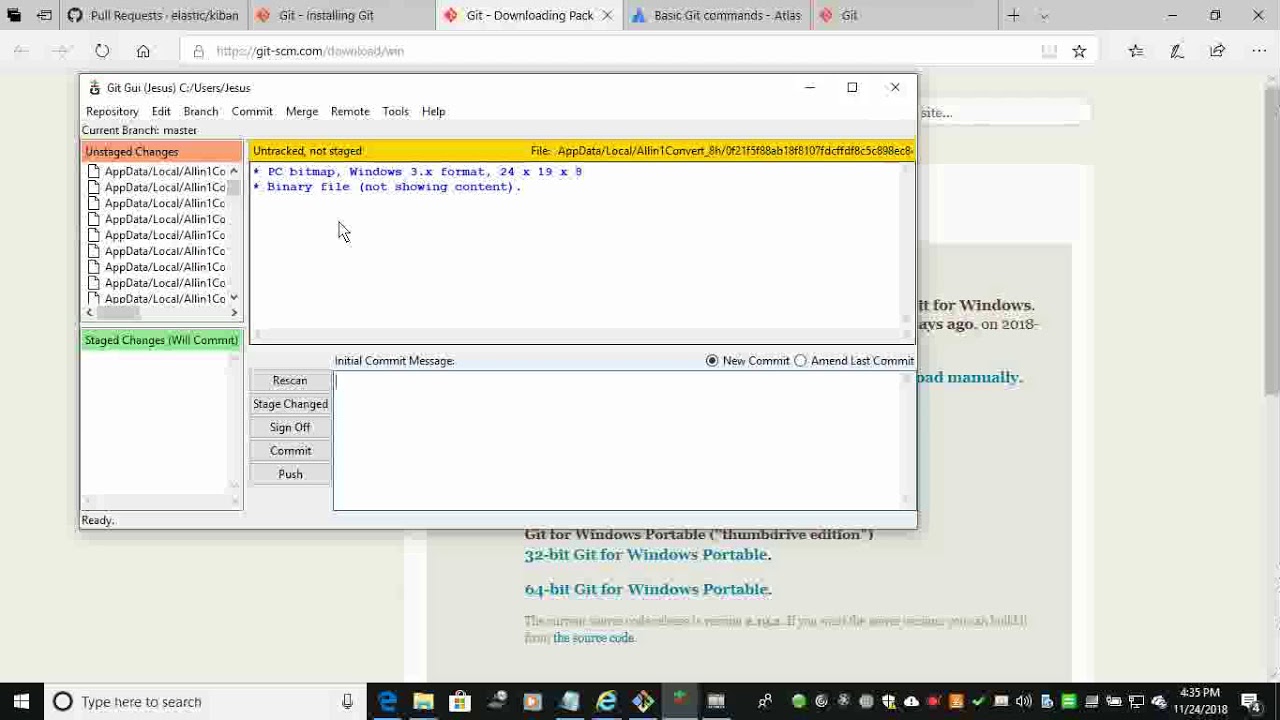Click the Stage Changed button
The width and height of the screenshot is (1280, 720).
(x=290, y=404)
